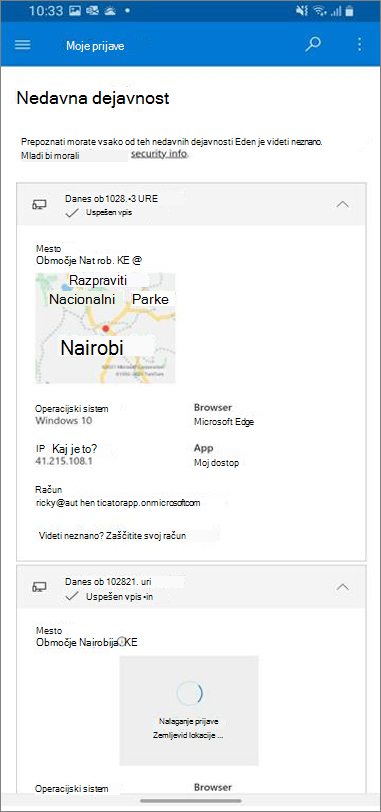Image resolution: width=381 pixels, height=812 pixels.
Task: Select the IP address 41.215.108.1
Action: tap(64, 461)
